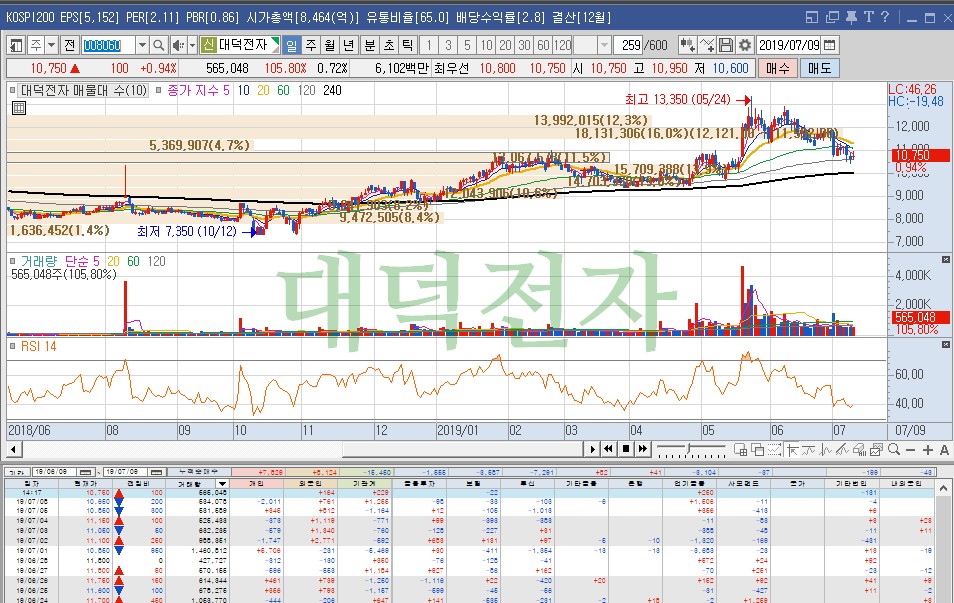Click the overlay chart window icon
The height and width of the screenshot is (603, 954).
757,450
